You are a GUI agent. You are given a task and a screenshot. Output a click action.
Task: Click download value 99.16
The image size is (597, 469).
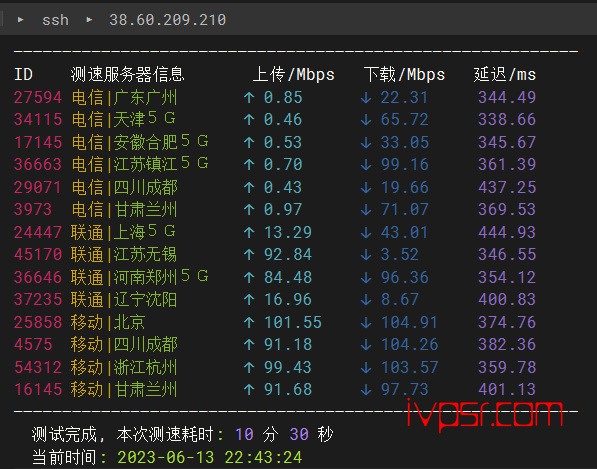tap(404, 164)
